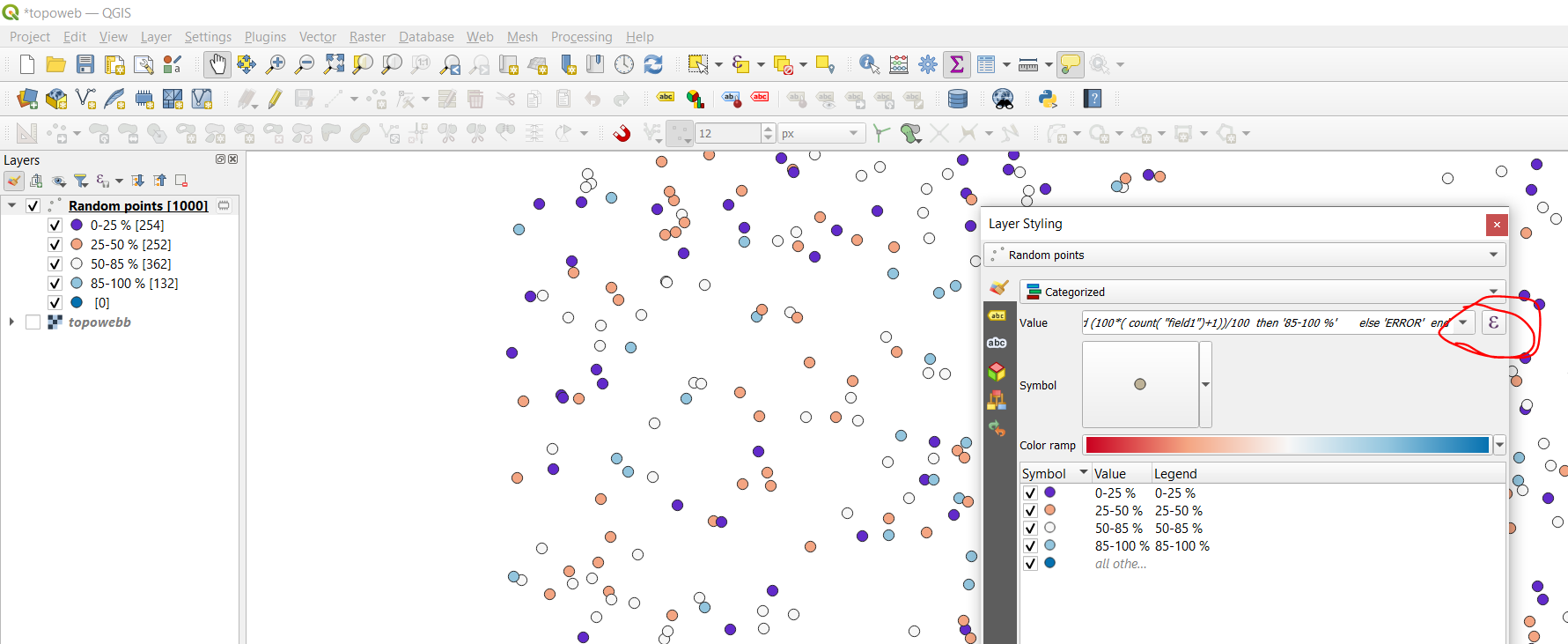
Task: Open layer styling panel brush icon in Layers
Action: tap(14, 181)
